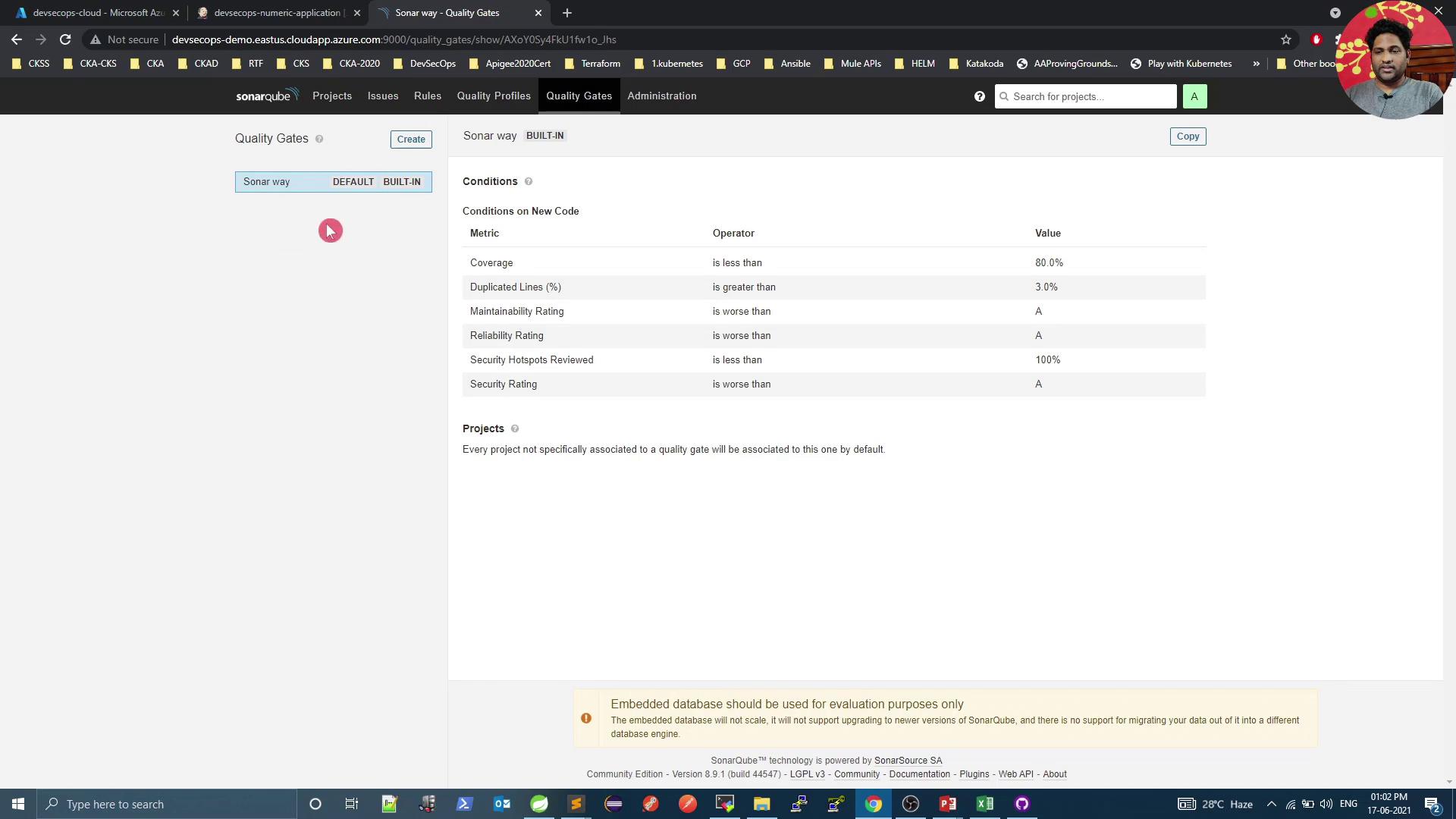Open the Quality Profiles menu
The image size is (1456, 819).
(x=493, y=96)
